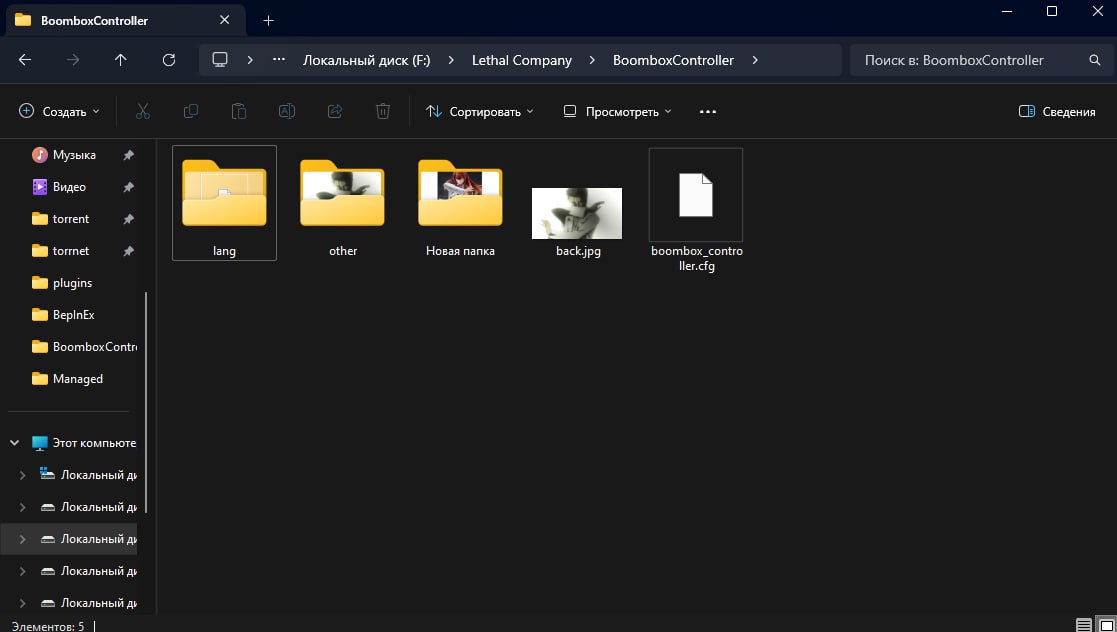The height and width of the screenshot is (632, 1117).
Task: Click the Delete icon on the toolbar
Action: [x=383, y=111]
